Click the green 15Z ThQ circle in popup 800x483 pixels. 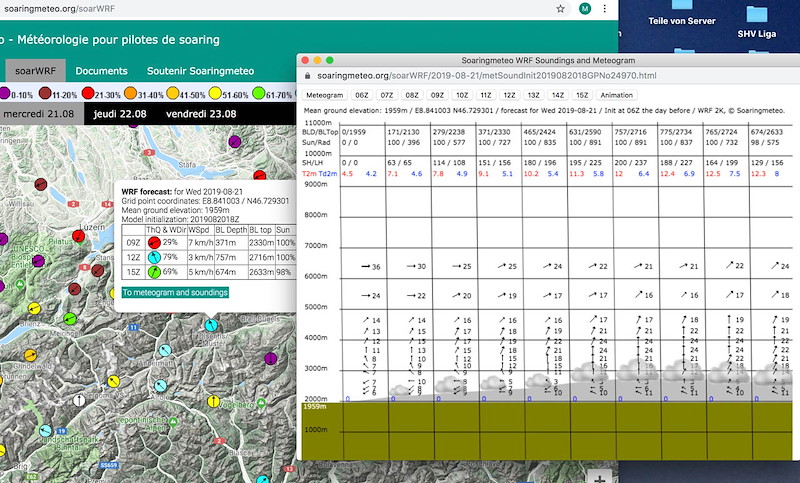[154, 272]
